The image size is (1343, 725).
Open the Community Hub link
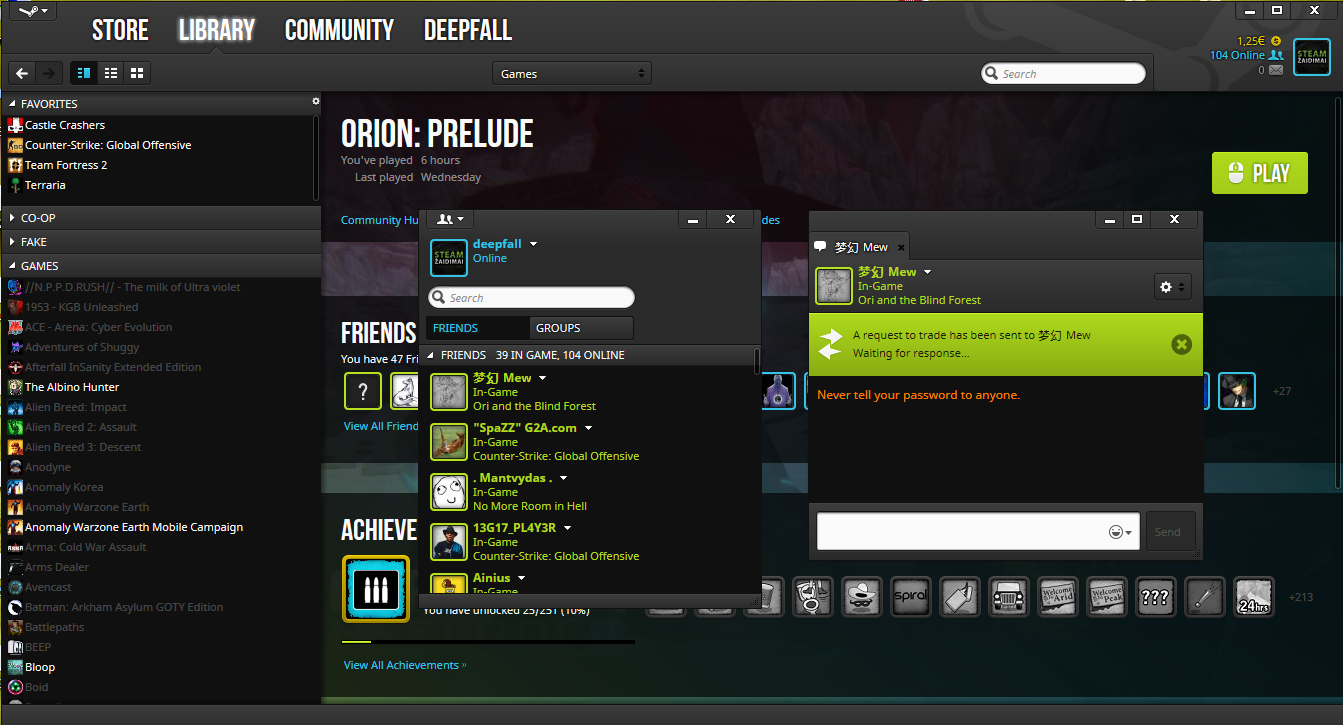point(380,220)
